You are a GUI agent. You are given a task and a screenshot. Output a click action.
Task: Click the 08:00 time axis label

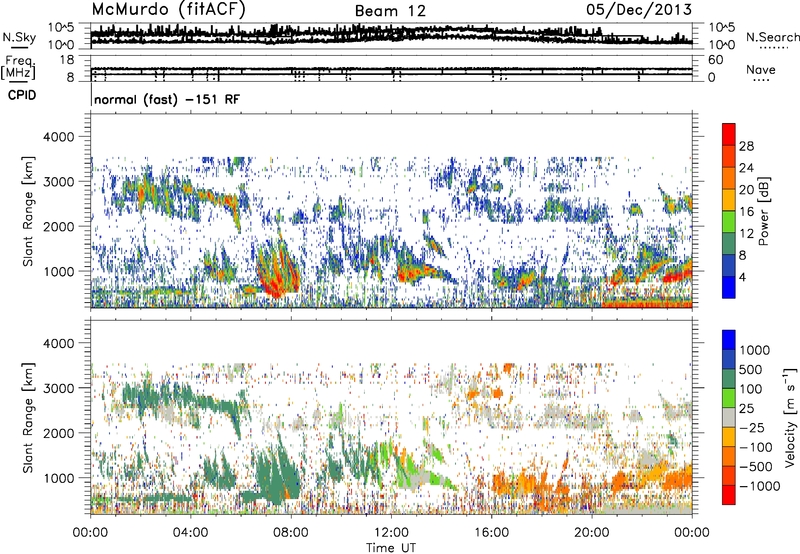[x=291, y=533]
